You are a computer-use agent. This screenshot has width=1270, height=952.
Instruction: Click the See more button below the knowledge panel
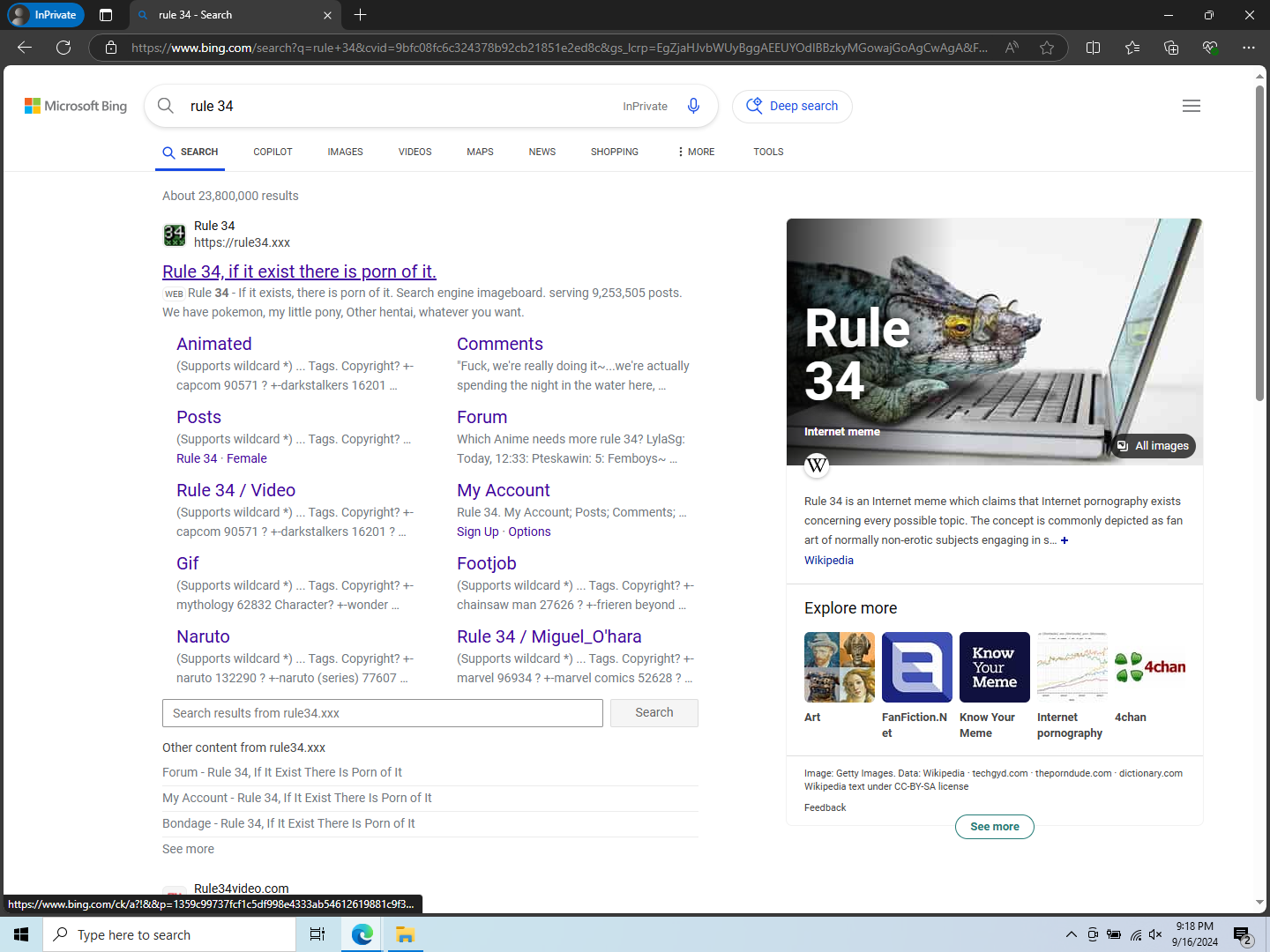point(995,827)
